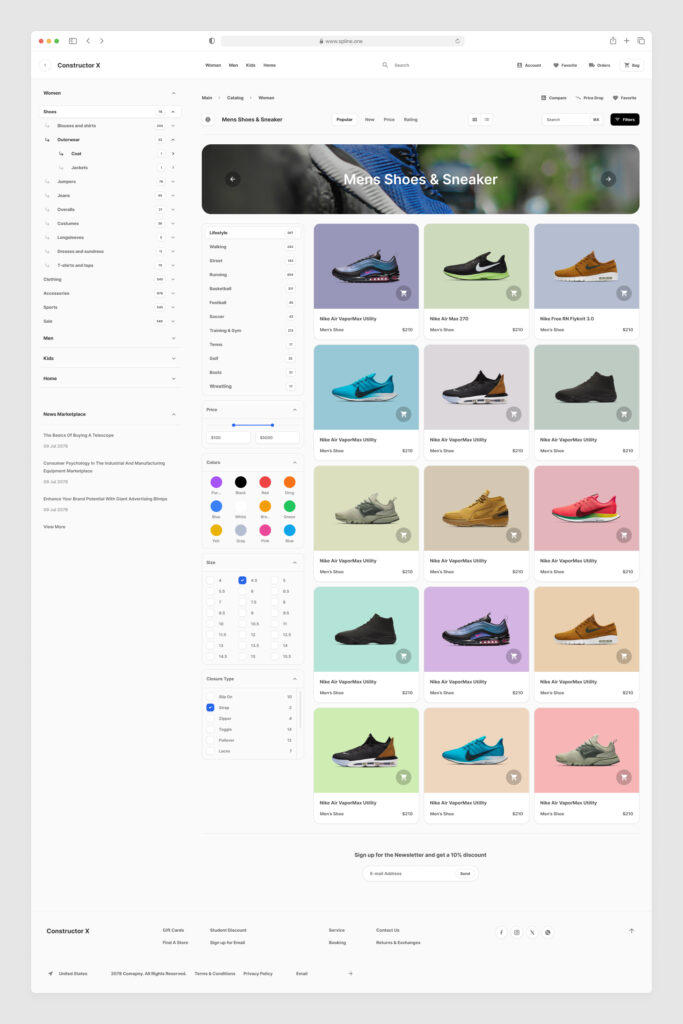Open the browser share icon

pyautogui.click(x=612, y=40)
